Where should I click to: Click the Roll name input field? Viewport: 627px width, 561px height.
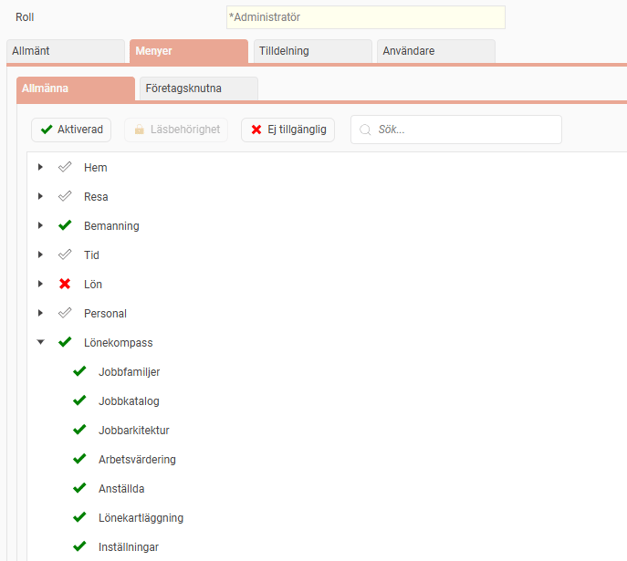click(365, 17)
